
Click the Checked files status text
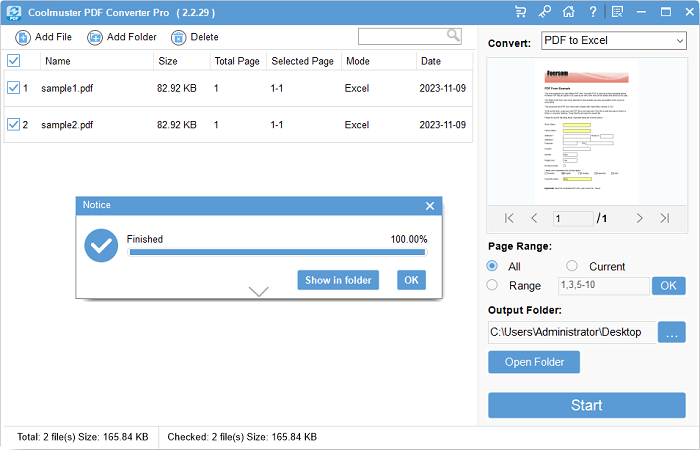click(x=242, y=437)
